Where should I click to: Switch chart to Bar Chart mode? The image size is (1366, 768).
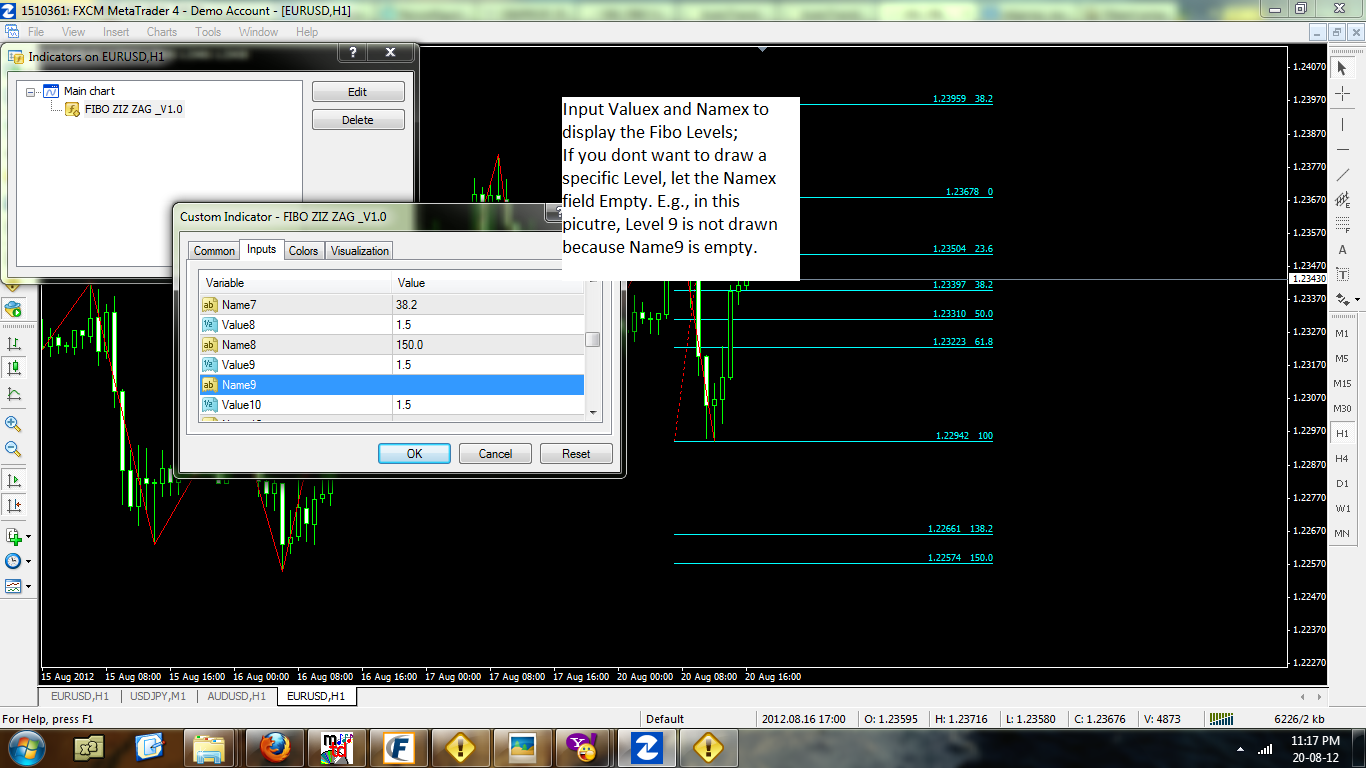[14, 343]
